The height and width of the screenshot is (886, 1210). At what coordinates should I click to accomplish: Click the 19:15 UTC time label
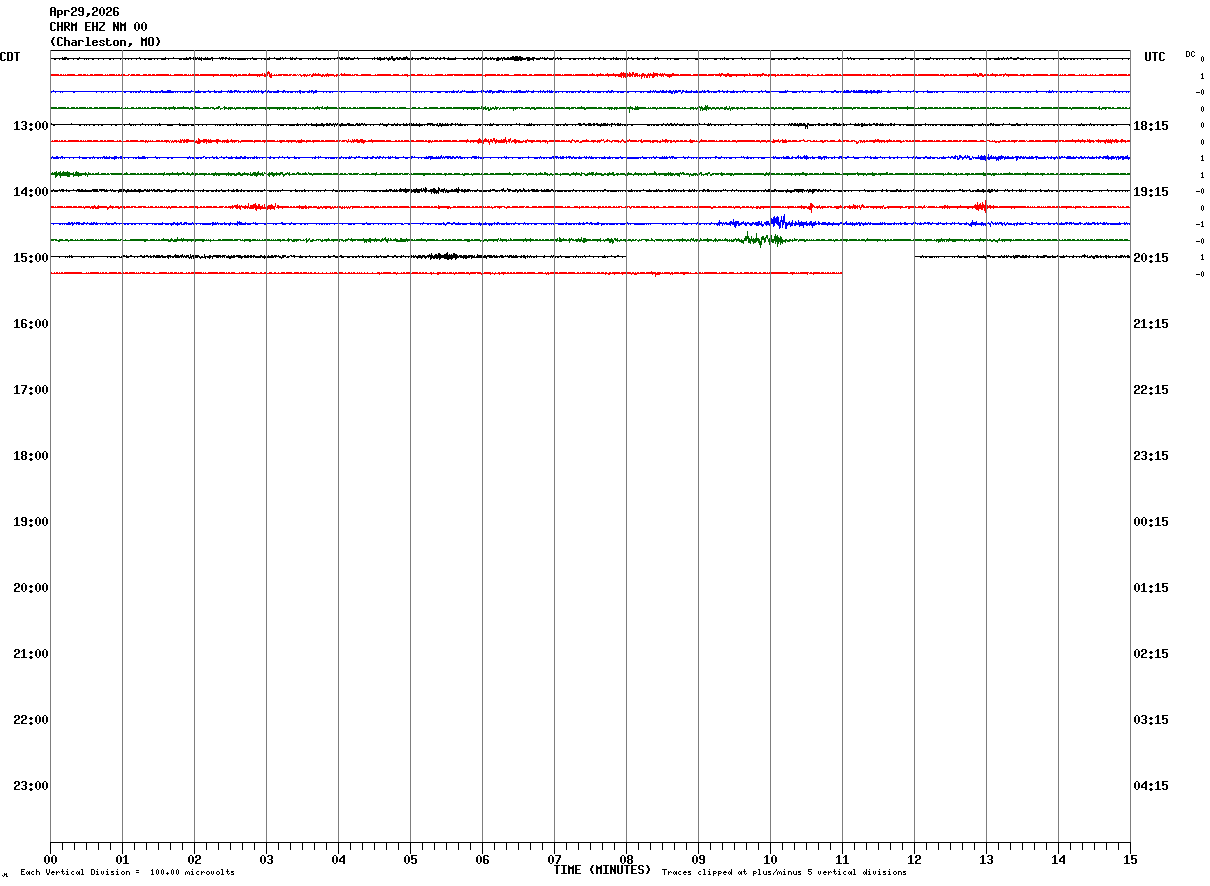point(1151,191)
